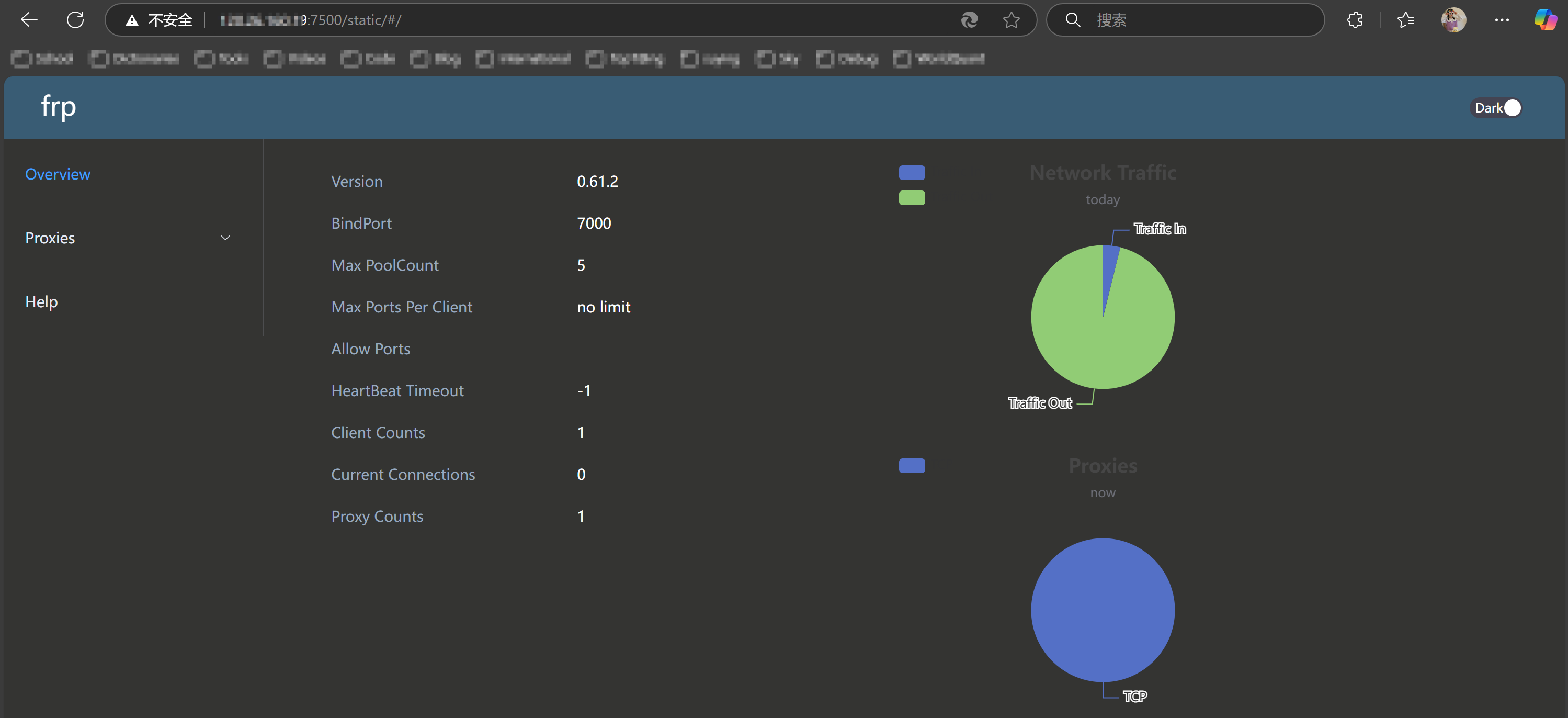The width and height of the screenshot is (1568, 718).
Task: Go back using the browser back arrow
Action: 29,20
